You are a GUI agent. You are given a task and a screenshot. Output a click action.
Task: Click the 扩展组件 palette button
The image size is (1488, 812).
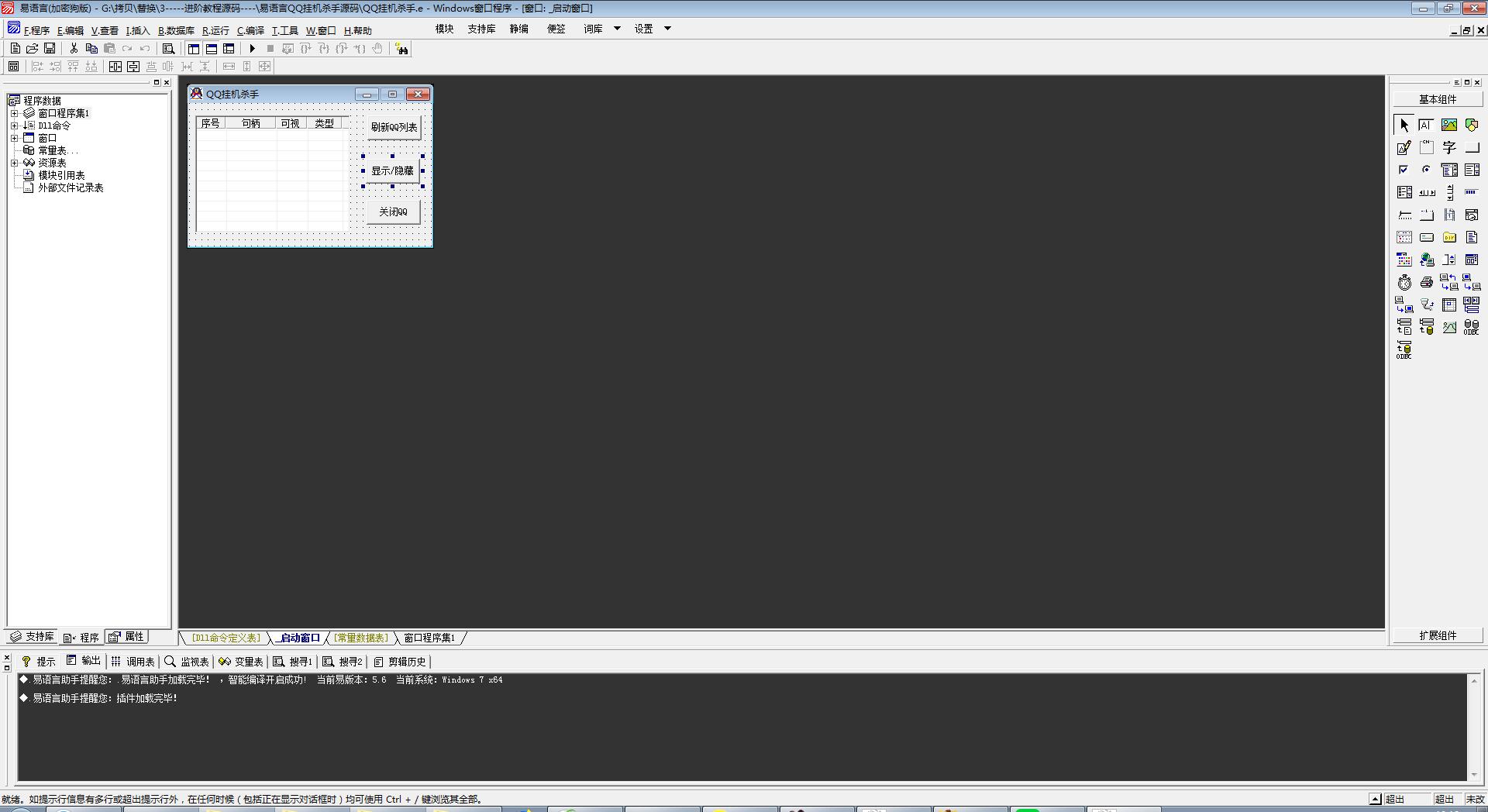[1438, 635]
